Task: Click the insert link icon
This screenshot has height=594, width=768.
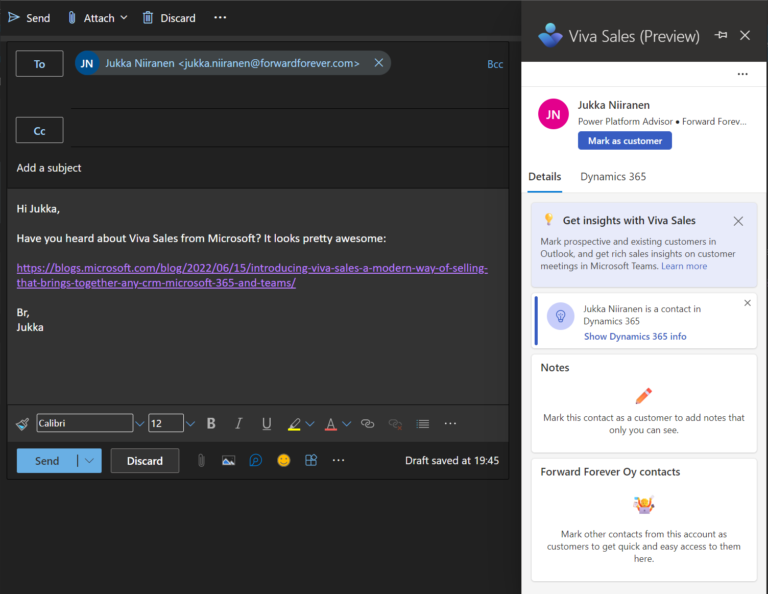Action: tap(367, 423)
